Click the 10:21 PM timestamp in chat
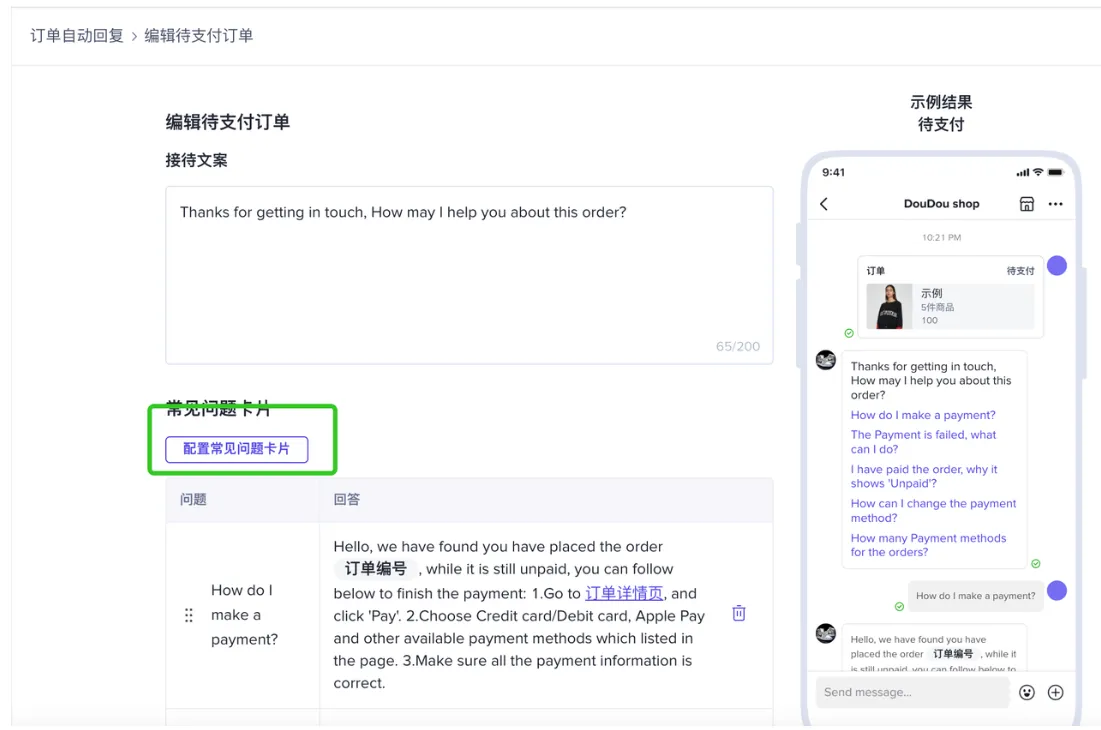Screen dimensions: 1101x730 (x=941, y=238)
